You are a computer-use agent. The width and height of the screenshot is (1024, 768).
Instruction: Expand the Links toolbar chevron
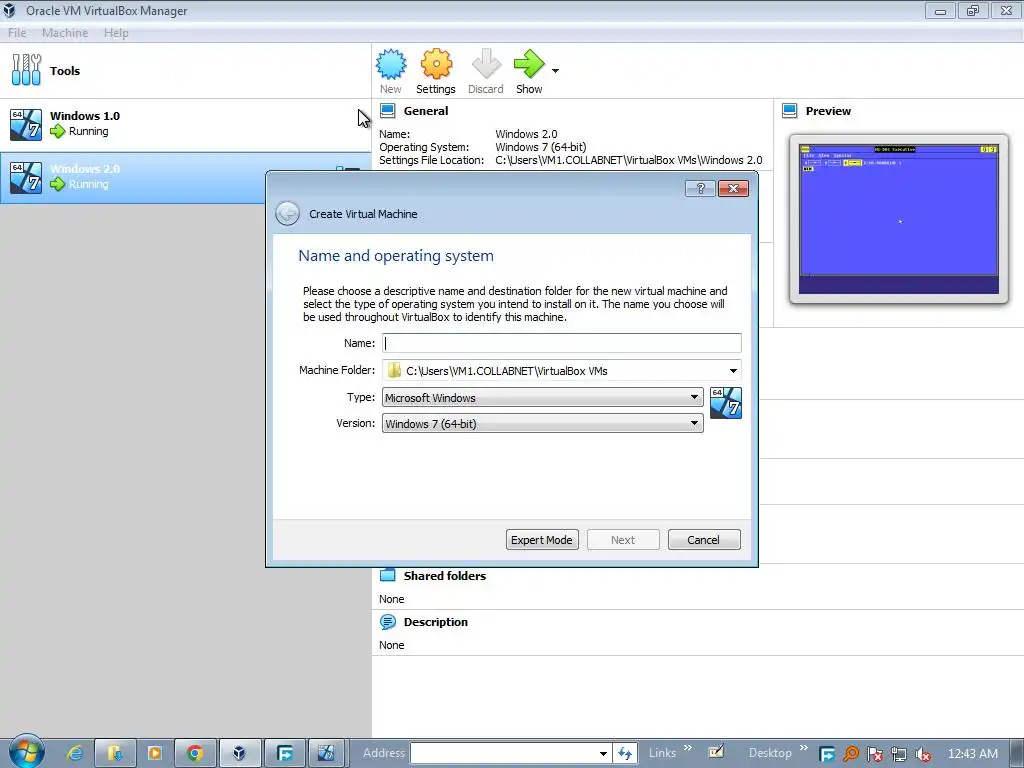(688, 748)
